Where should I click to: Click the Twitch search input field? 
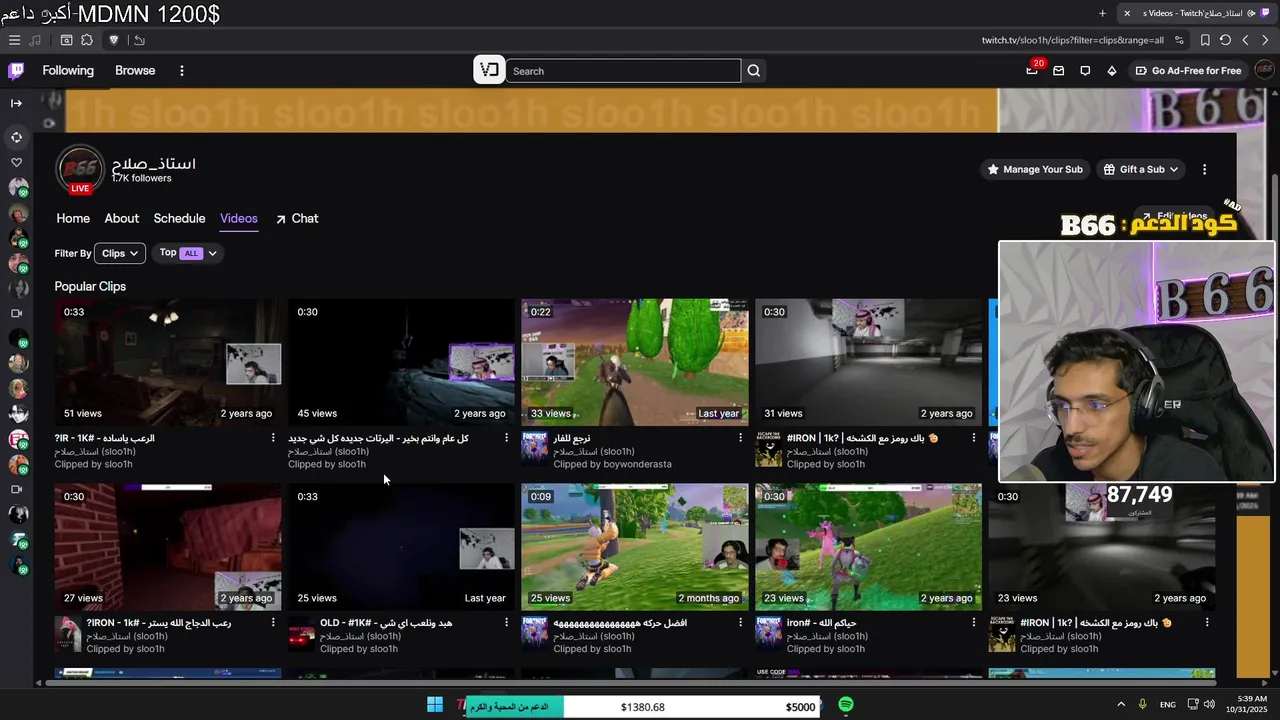pos(623,71)
